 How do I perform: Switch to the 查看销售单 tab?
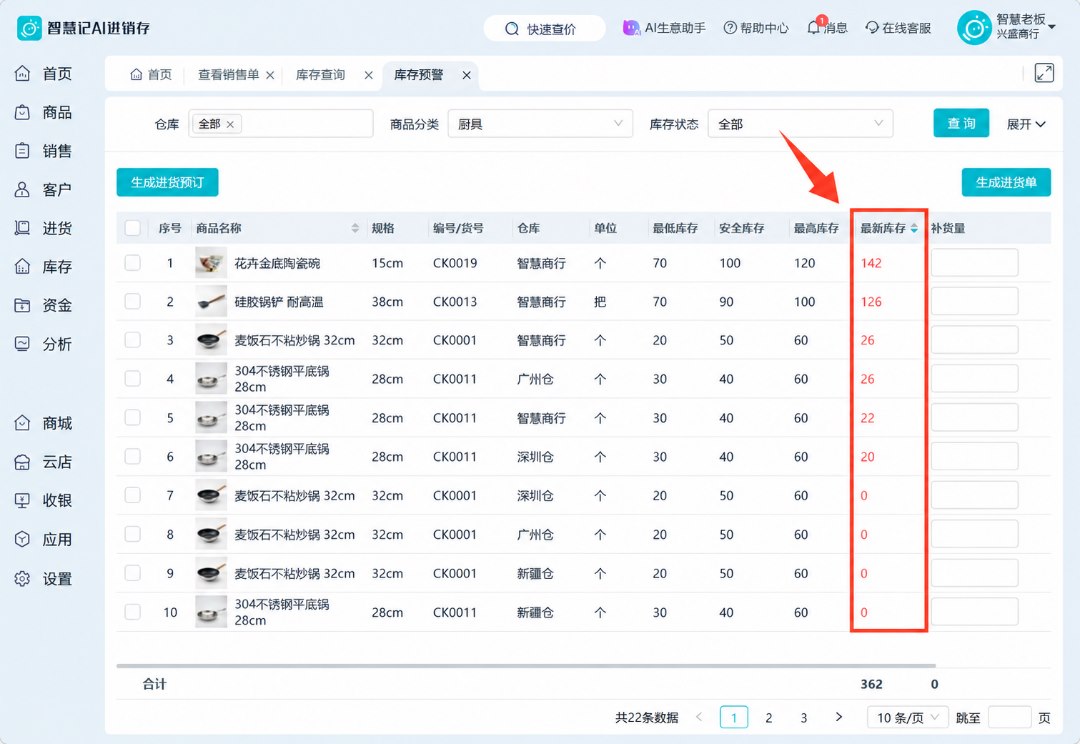coord(228,74)
